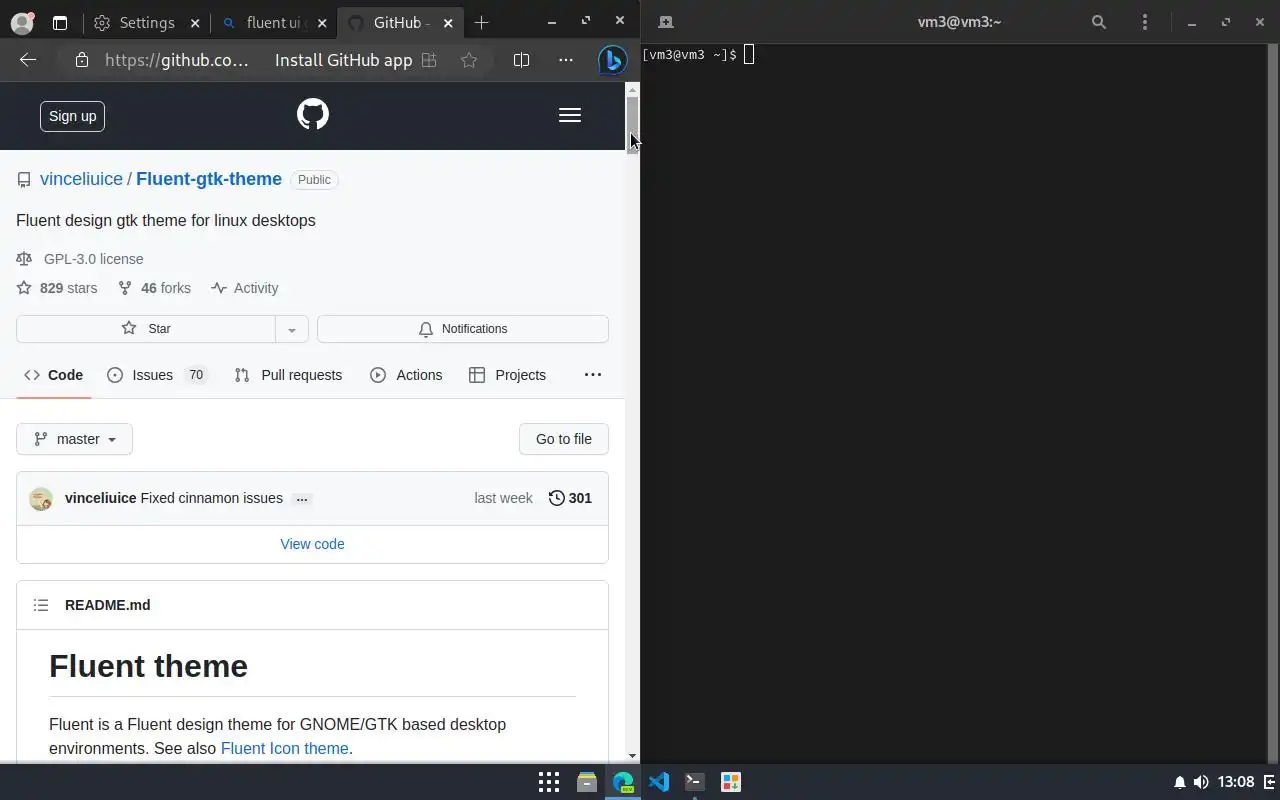Screen dimensions: 1280x800
Task: Open the Projects tab
Action: (x=507, y=375)
